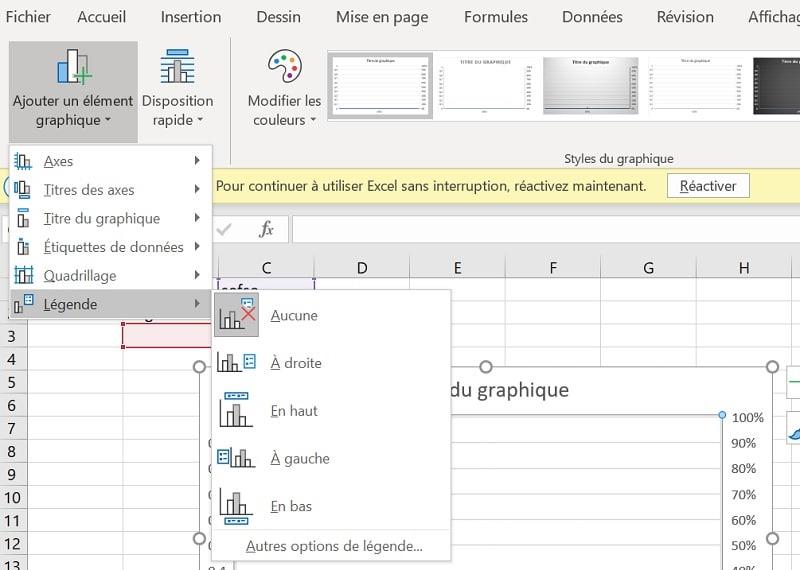Viewport: 800px width, 570px height.
Task: Select column E header
Action: click(457, 268)
